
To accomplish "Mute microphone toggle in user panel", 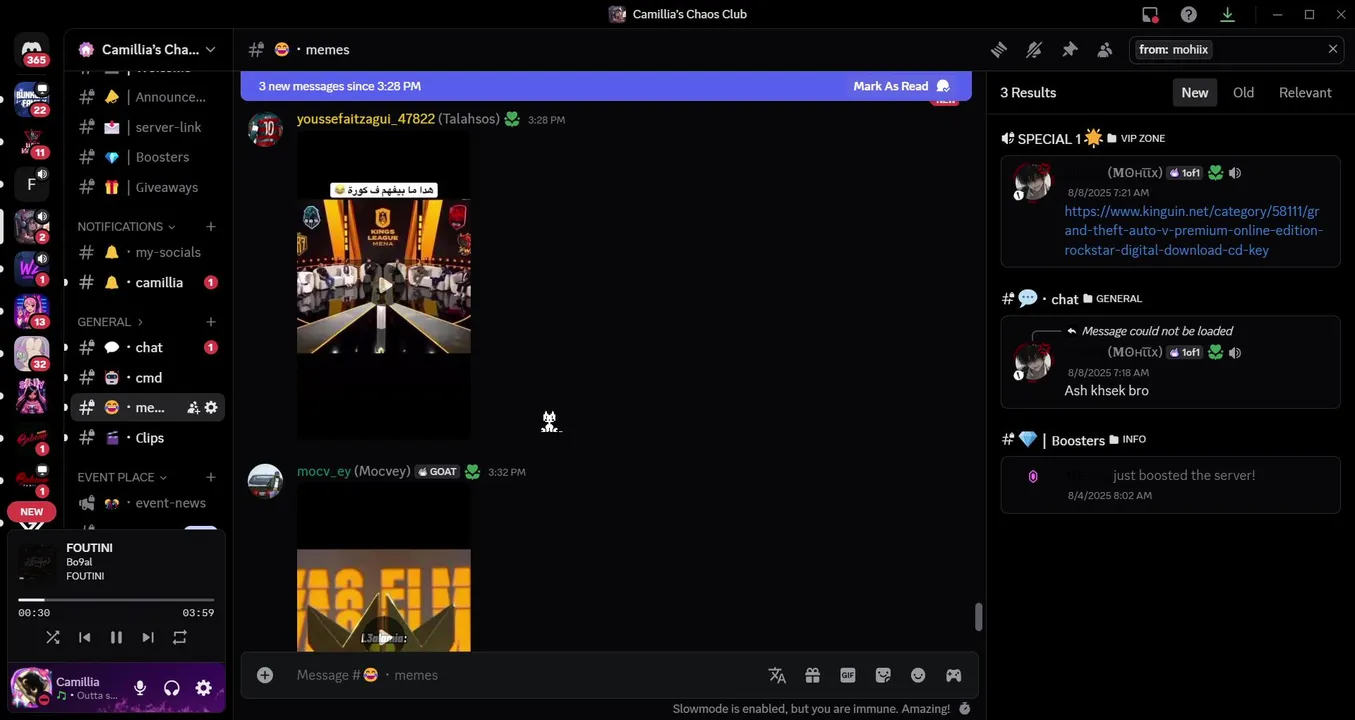I will coord(140,688).
